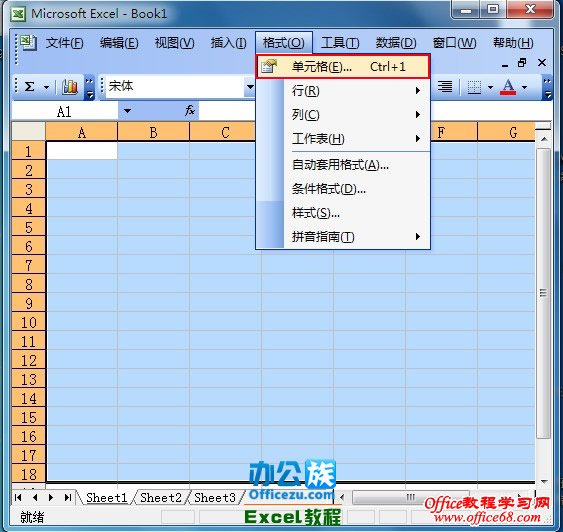Switch to Sheet1 tab

tap(107, 498)
